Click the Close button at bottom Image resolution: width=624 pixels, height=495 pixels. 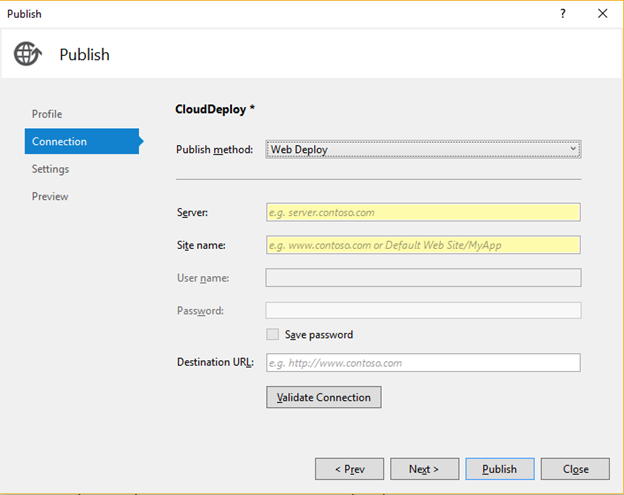coord(575,469)
